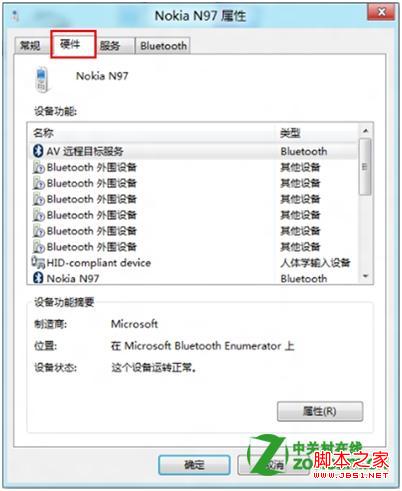Close the Nokia N97 属性 dialog
Image resolution: width=402 pixels, height=491 pixels.
pyautogui.click(x=382, y=13)
